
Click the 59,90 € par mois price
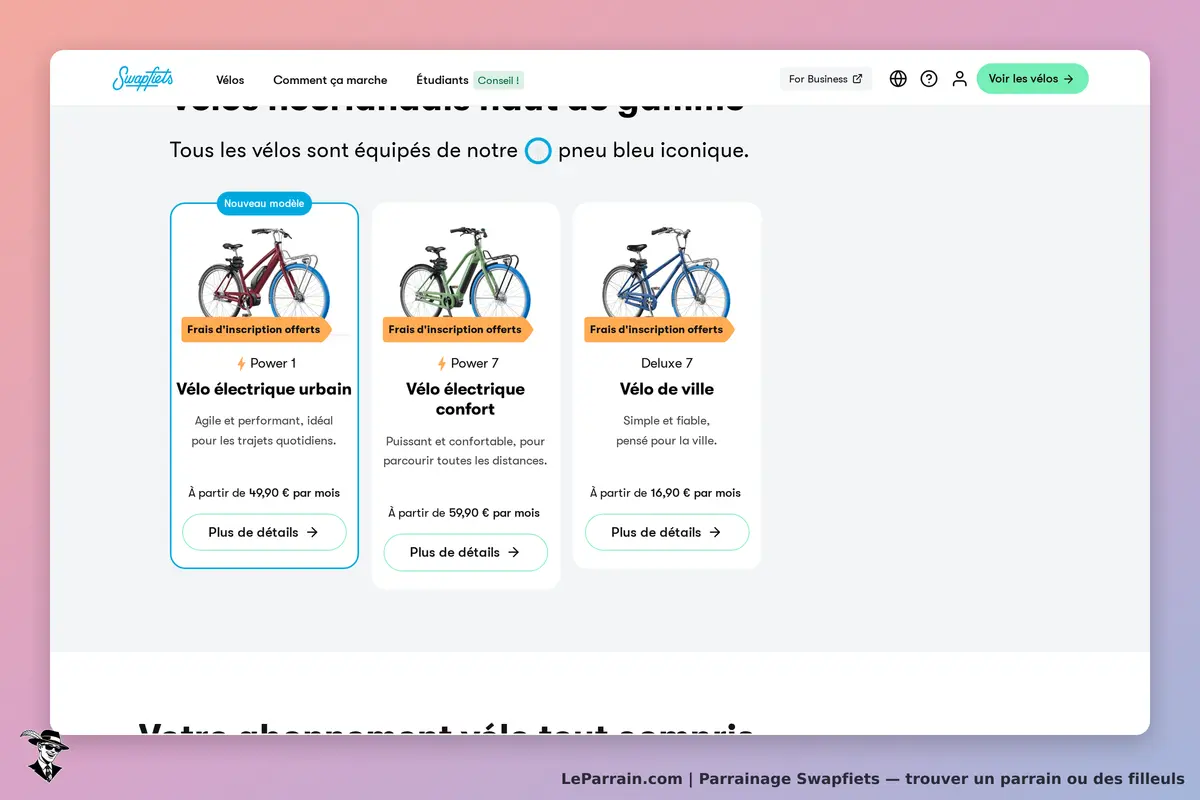click(494, 513)
